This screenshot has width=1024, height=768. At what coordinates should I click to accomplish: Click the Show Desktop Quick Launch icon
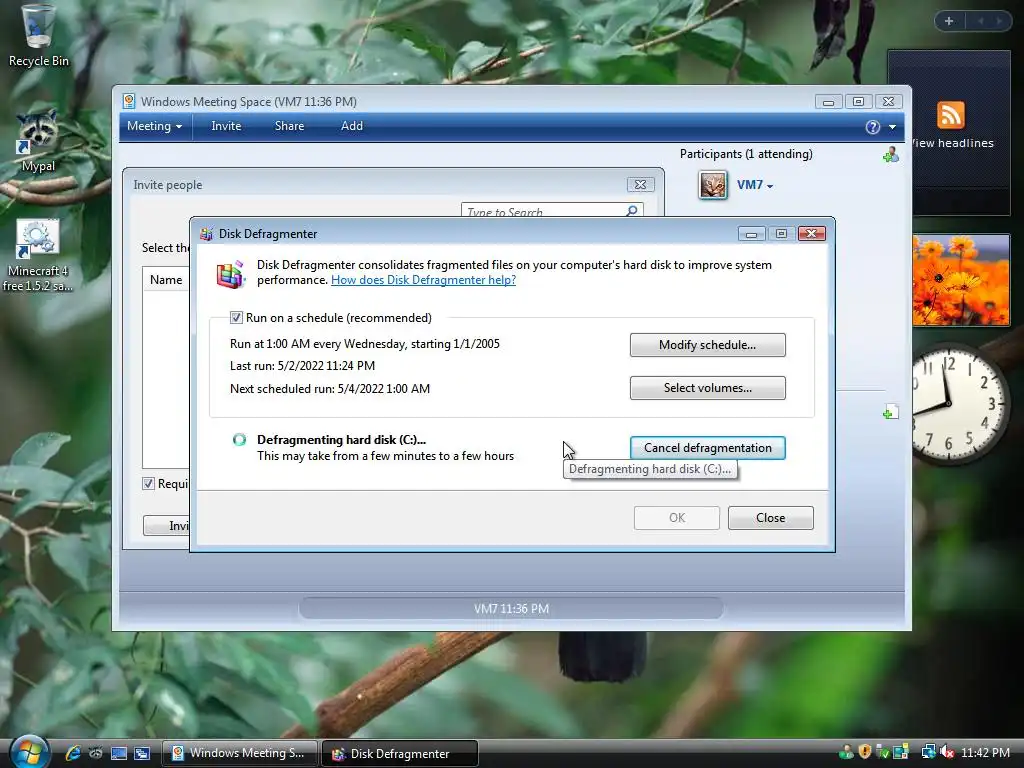(119, 753)
